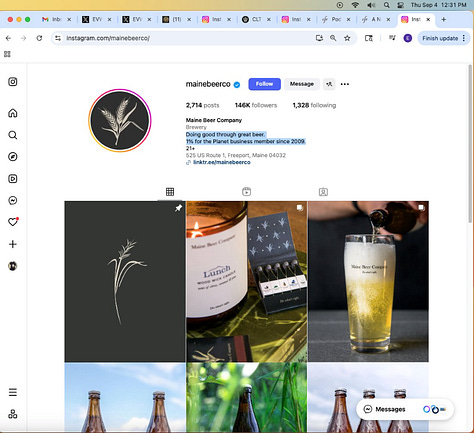Open the Messages floating button
The image size is (474, 433).
pyautogui.click(x=405, y=409)
